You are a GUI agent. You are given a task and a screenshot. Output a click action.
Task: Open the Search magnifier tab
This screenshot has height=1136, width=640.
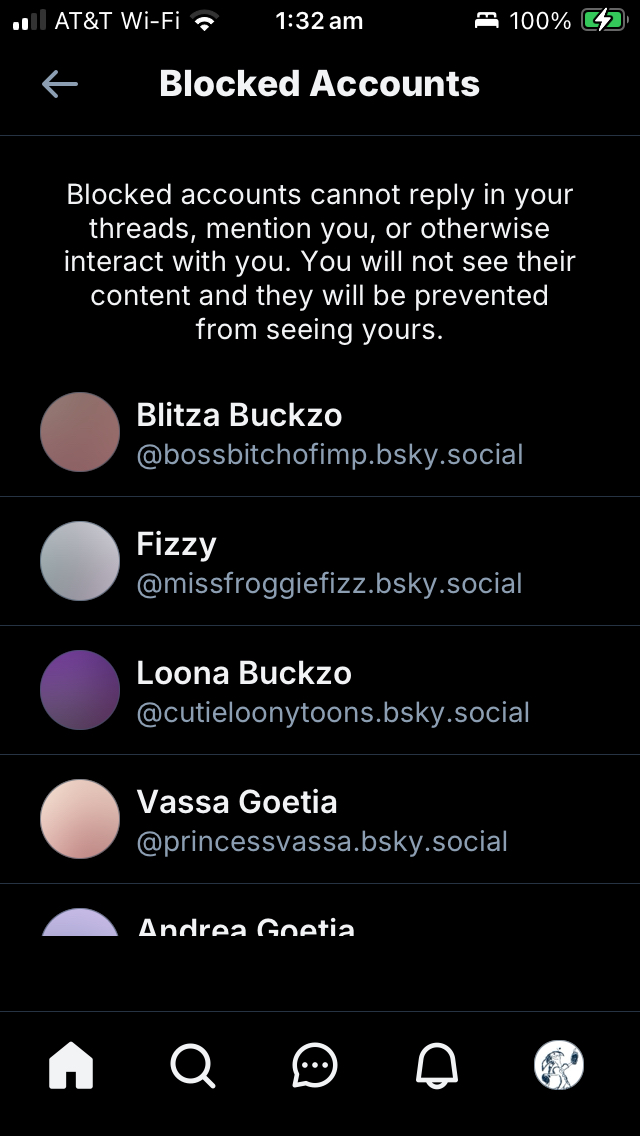(x=192, y=1066)
